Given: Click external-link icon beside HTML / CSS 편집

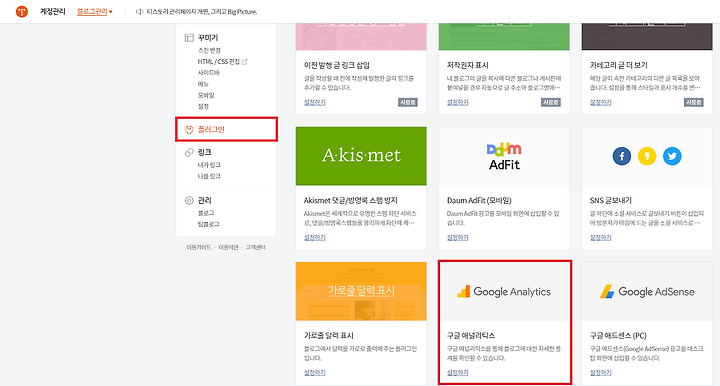Looking at the screenshot, I should (244, 62).
